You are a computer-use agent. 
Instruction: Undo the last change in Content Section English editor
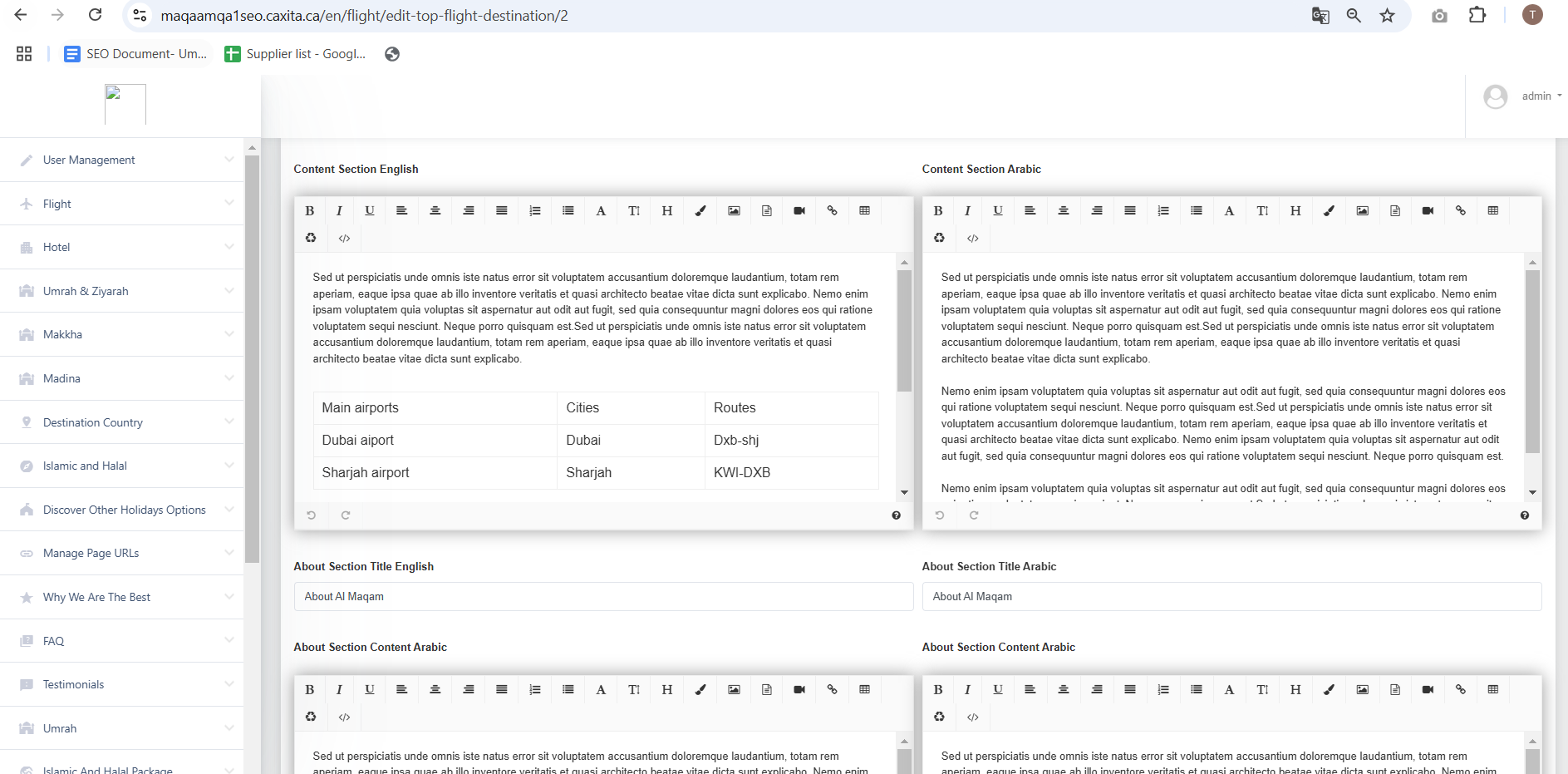point(312,515)
